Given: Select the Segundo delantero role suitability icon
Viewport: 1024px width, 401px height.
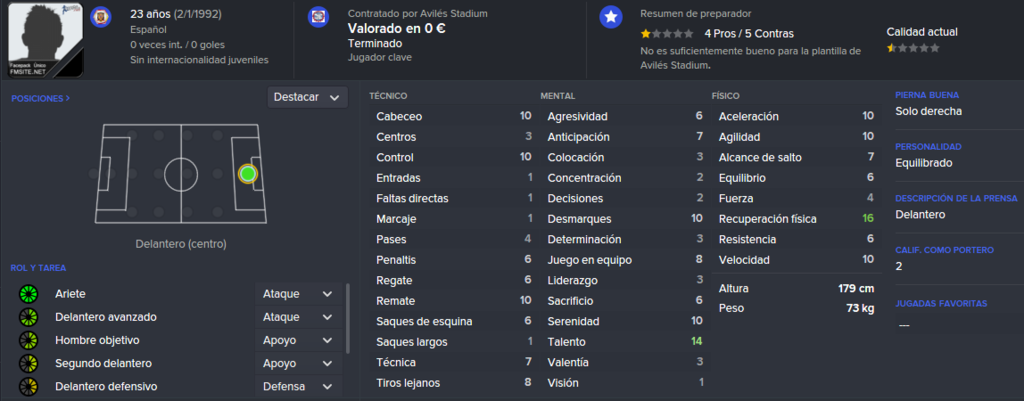Looking at the screenshot, I should 28,364.
